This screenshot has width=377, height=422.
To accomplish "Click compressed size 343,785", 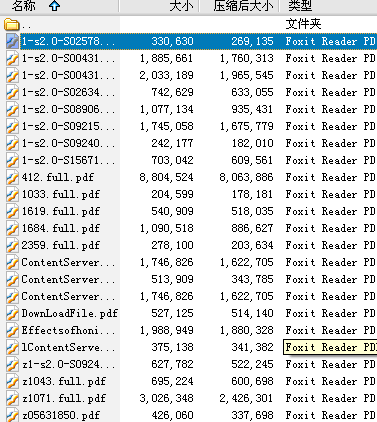I will tap(252, 279).
